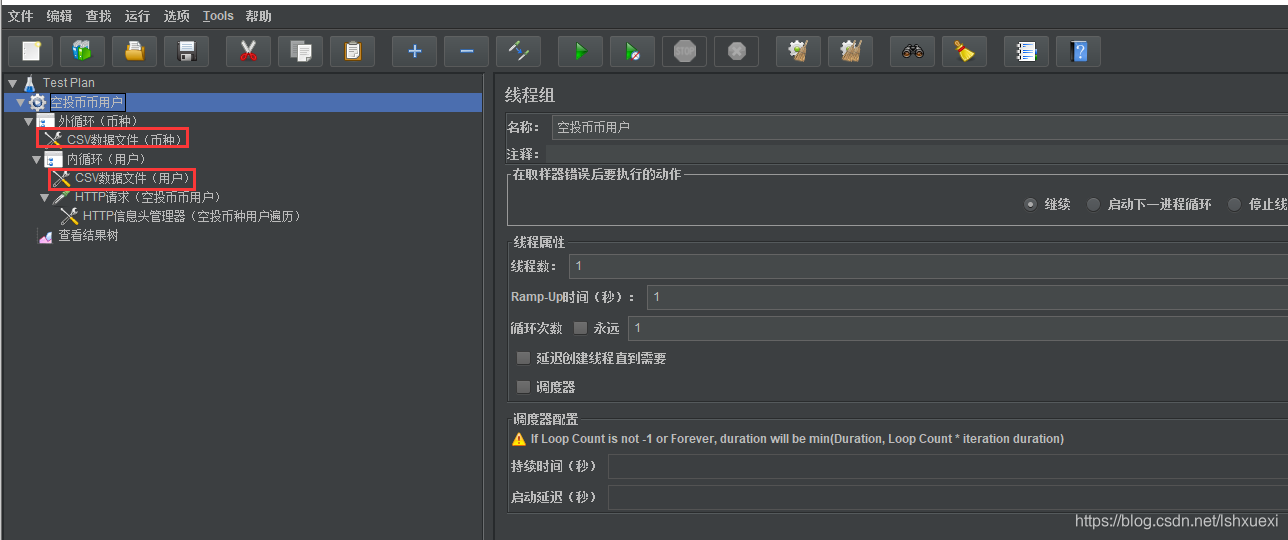Screen dimensions: 1288x540
Task: Click the Shutdown threads icon
Action: point(736,51)
